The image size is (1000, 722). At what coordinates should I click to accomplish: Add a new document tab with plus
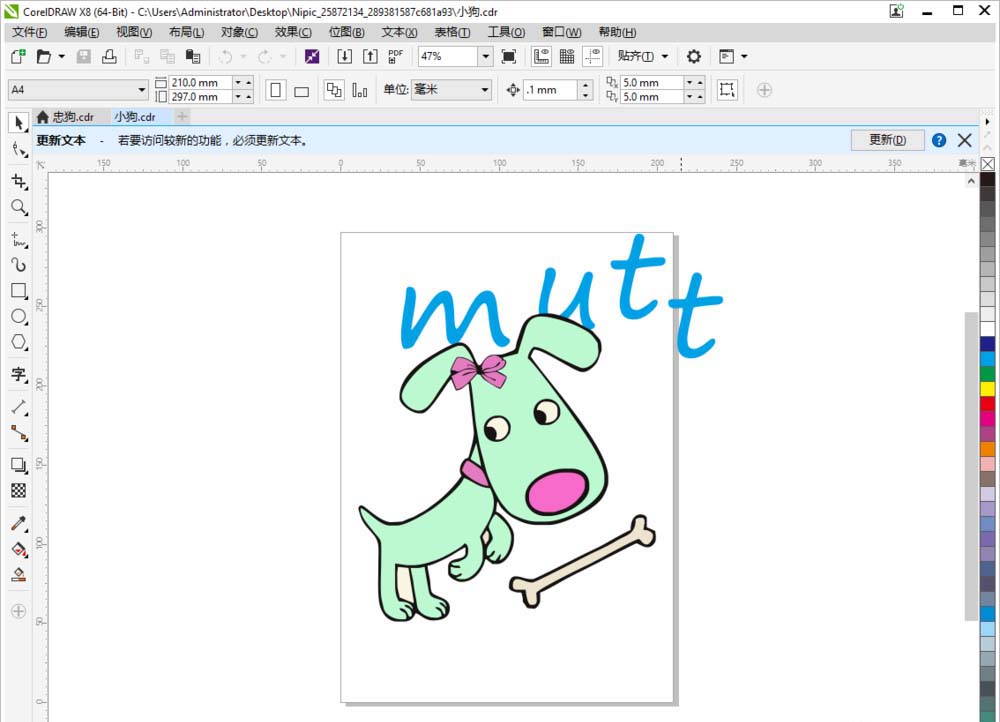(x=182, y=116)
